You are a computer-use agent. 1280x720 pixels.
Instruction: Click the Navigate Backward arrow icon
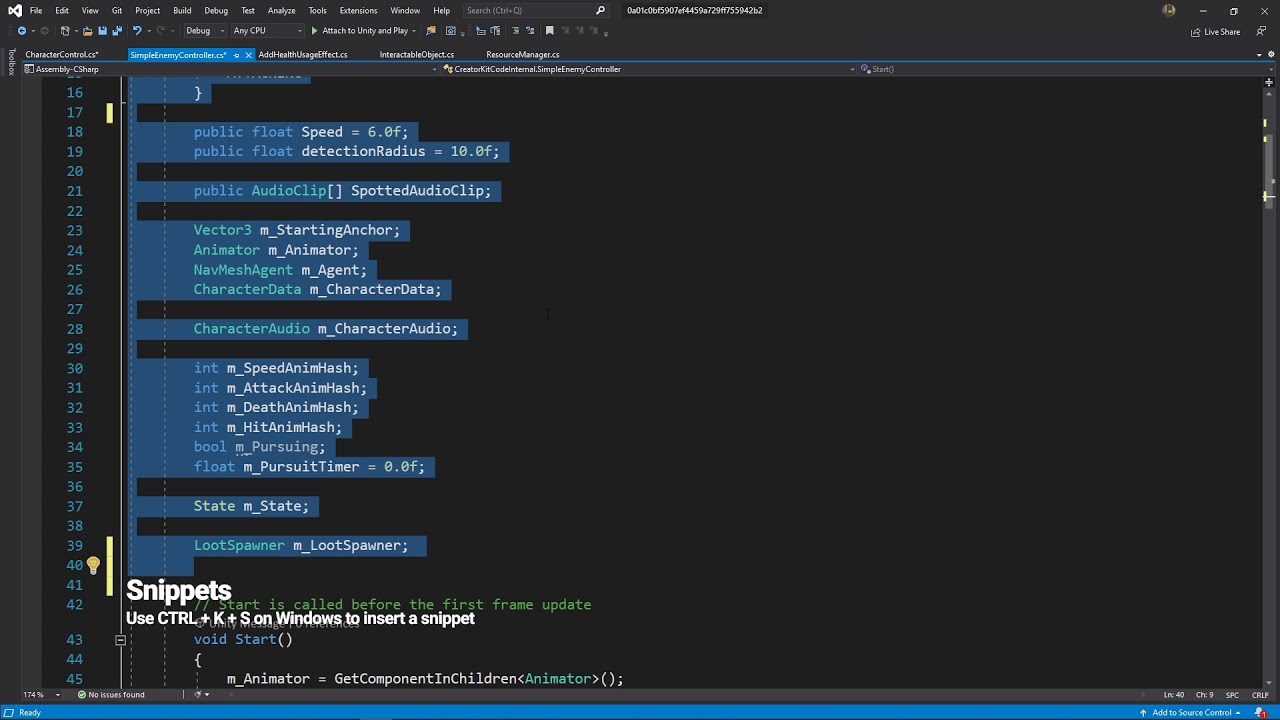pos(22,31)
